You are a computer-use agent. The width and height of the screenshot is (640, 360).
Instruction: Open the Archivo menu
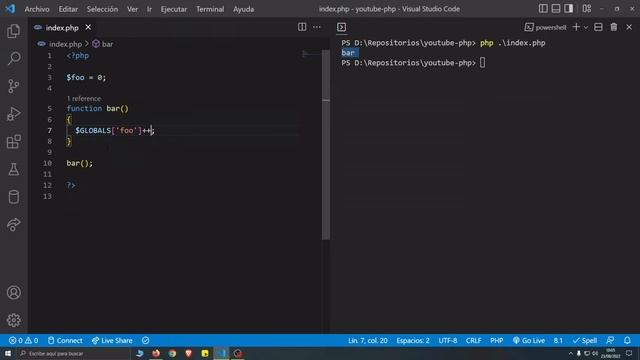[x=37, y=9]
